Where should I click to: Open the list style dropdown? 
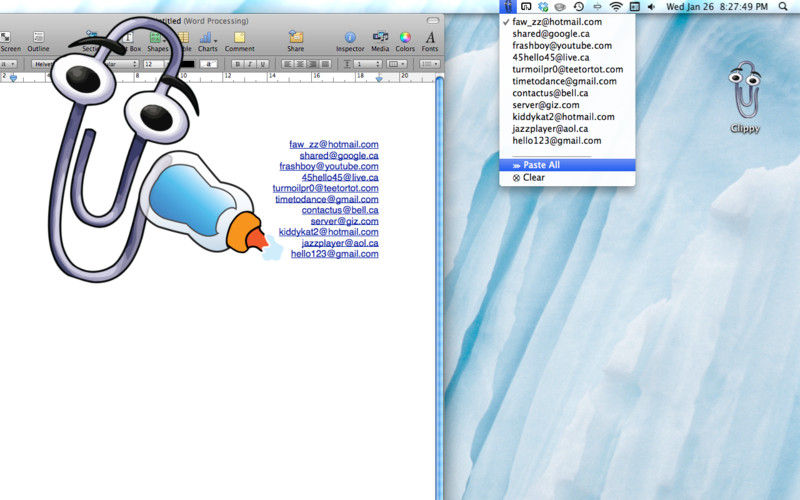[x=430, y=64]
